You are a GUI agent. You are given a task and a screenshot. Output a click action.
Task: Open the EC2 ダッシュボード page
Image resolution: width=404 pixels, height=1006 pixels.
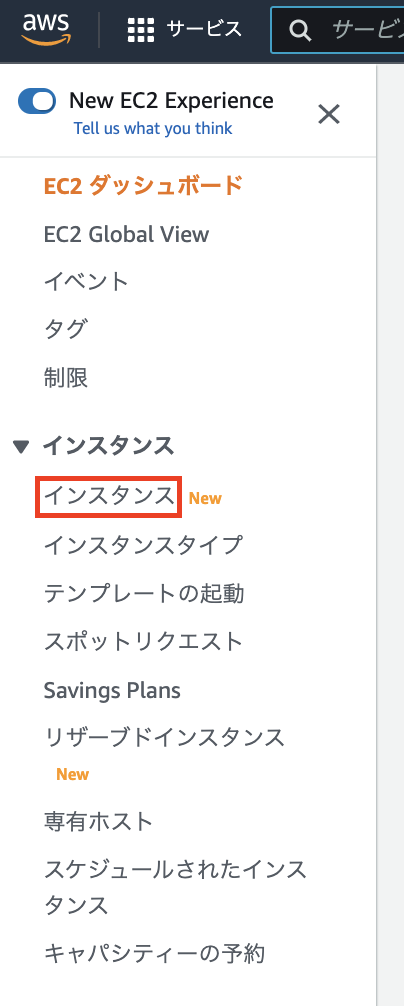(x=143, y=185)
